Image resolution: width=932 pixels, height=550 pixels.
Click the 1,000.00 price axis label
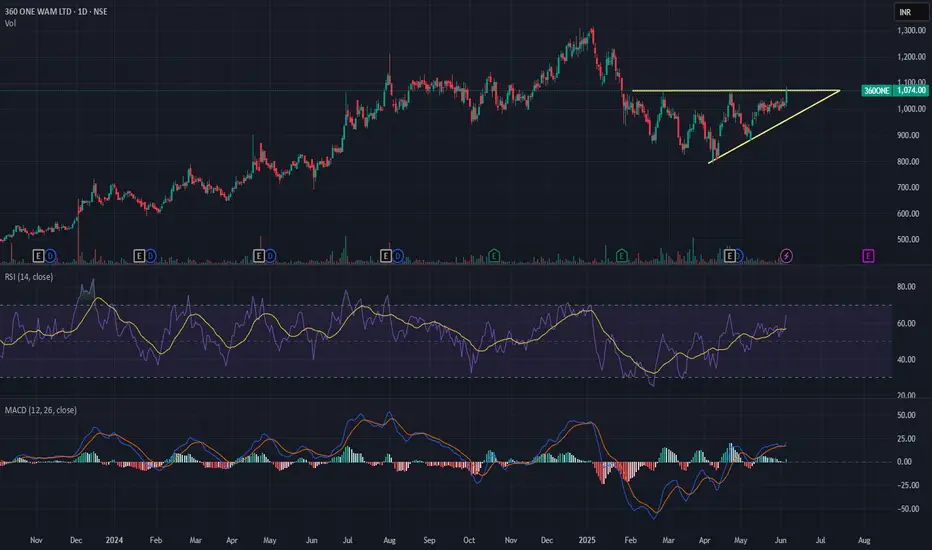[x=911, y=109]
